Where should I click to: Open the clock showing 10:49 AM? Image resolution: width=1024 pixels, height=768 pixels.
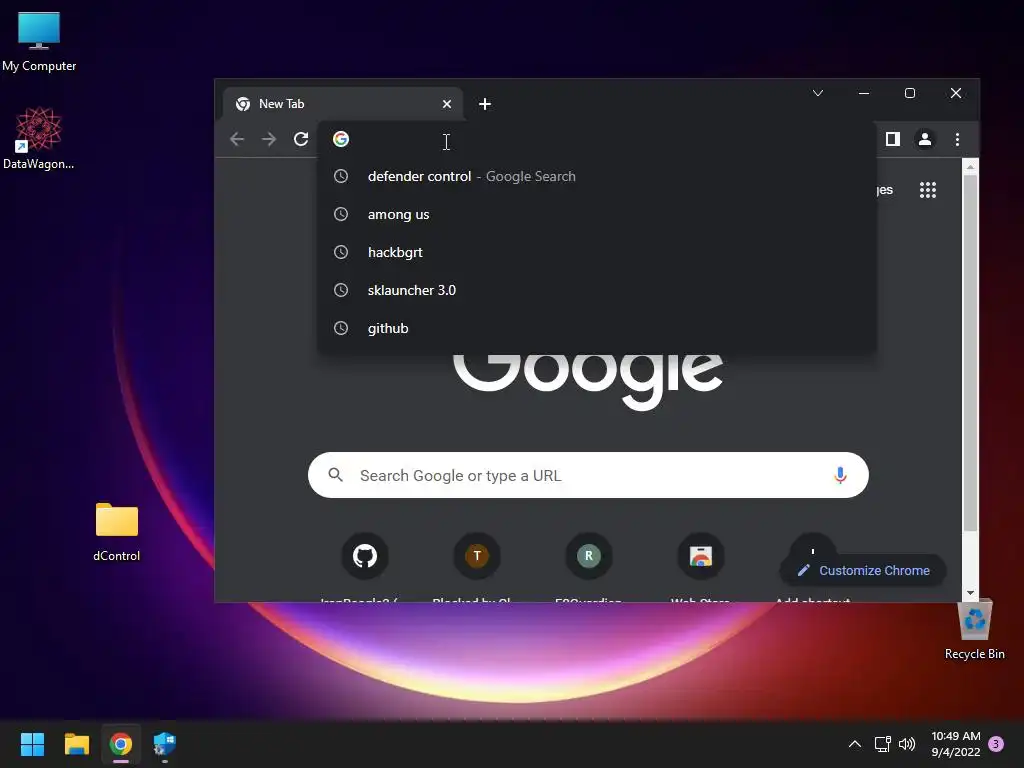pyautogui.click(x=956, y=744)
